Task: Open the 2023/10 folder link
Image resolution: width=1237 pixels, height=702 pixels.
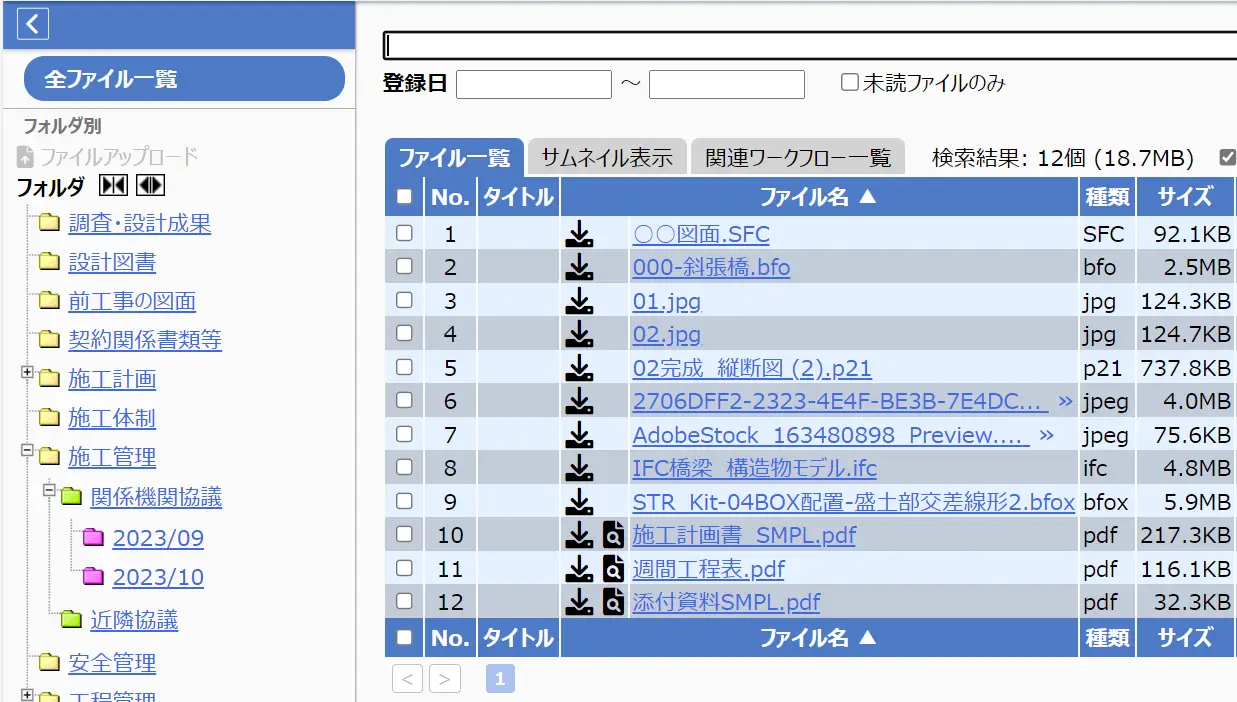Action: pyautogui.click(x=158, y=577)
